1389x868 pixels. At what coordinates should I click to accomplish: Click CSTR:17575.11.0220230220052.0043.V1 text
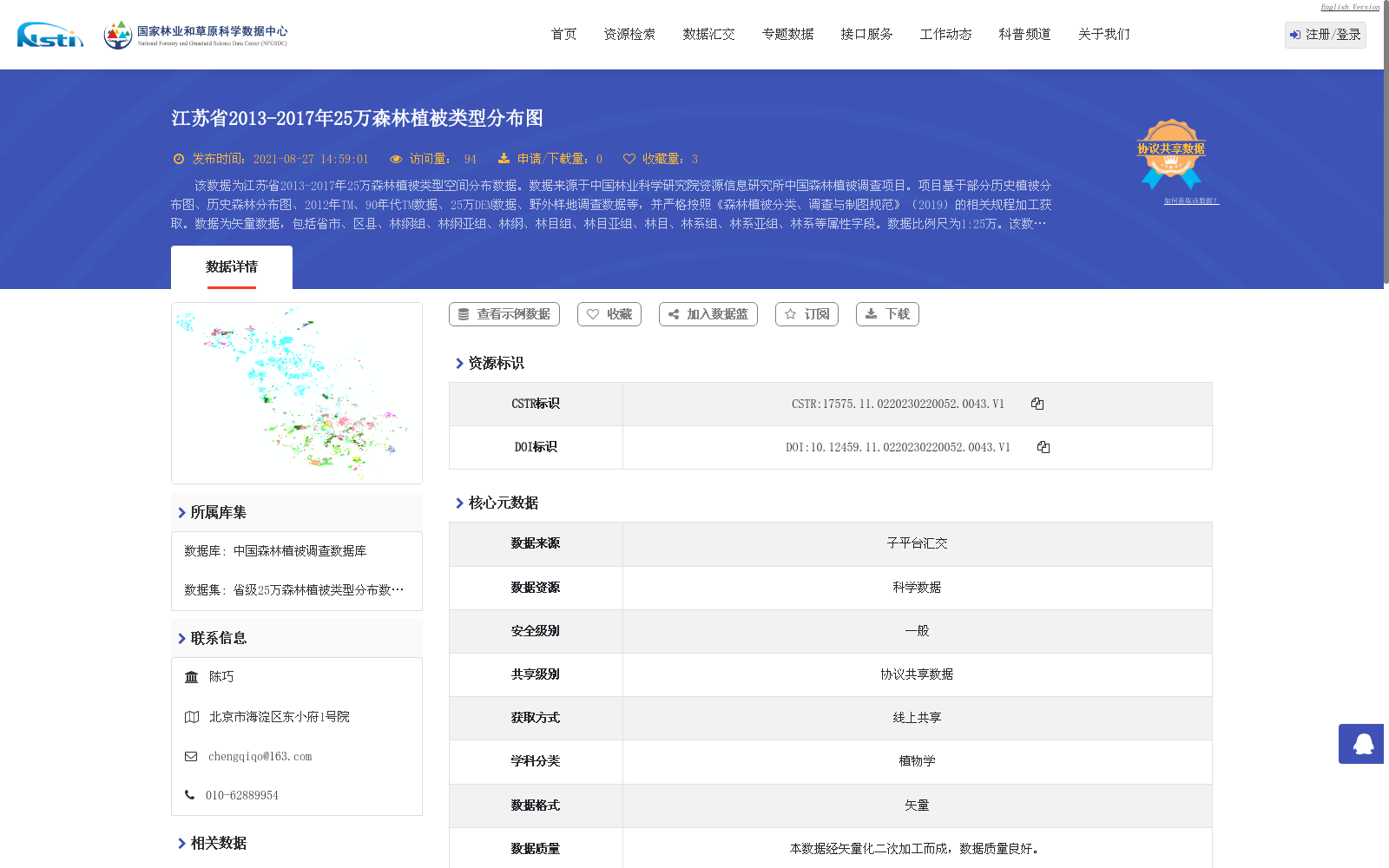[x=898, y=404]
